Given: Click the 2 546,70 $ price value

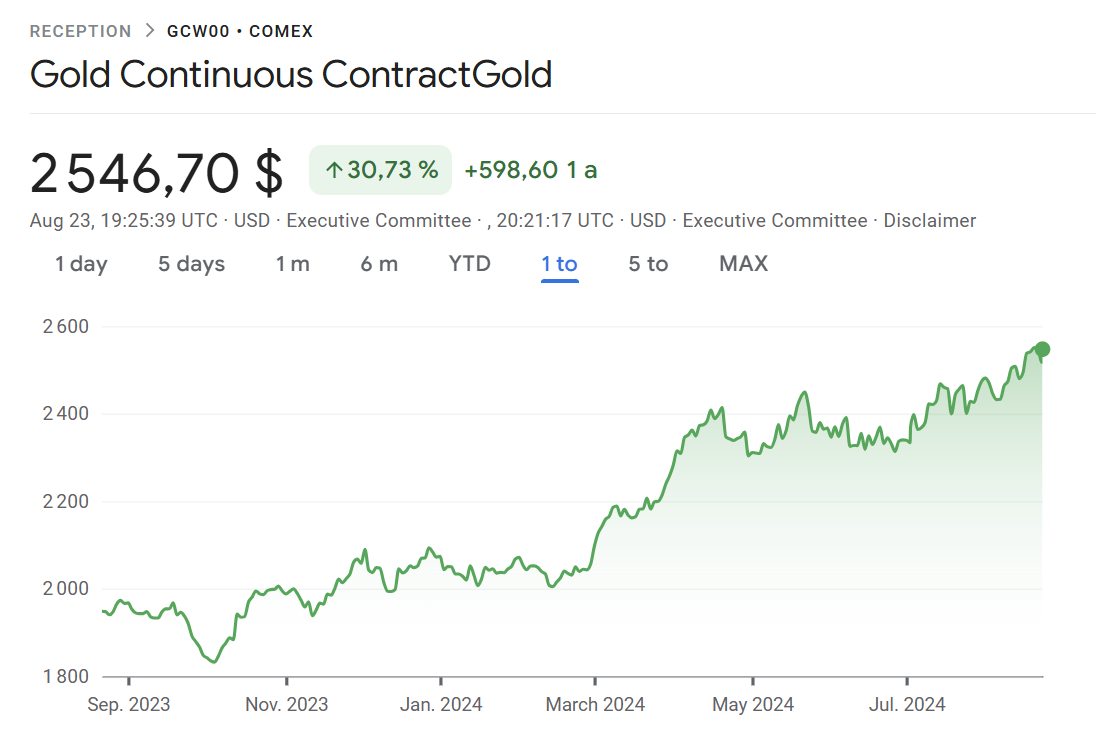Looking at the screenshot, I should tap(157, 172).
